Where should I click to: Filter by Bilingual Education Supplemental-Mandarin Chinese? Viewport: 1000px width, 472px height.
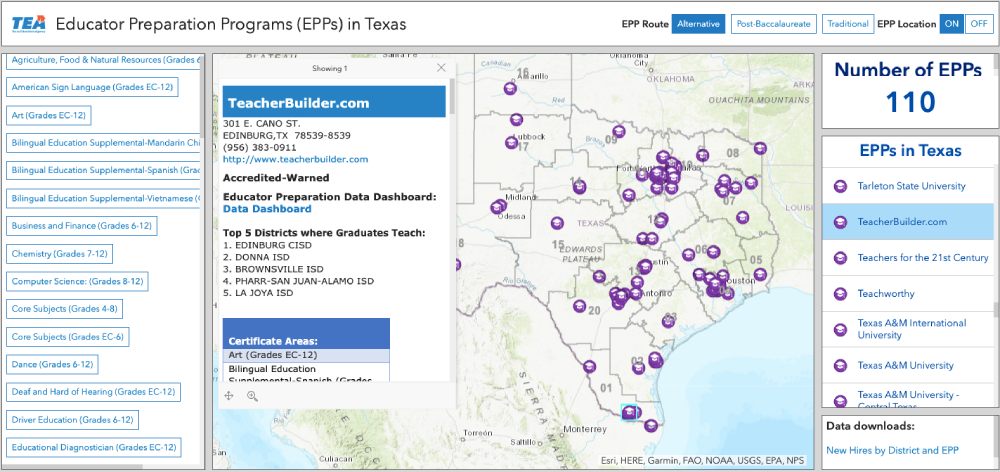(103, 143)
